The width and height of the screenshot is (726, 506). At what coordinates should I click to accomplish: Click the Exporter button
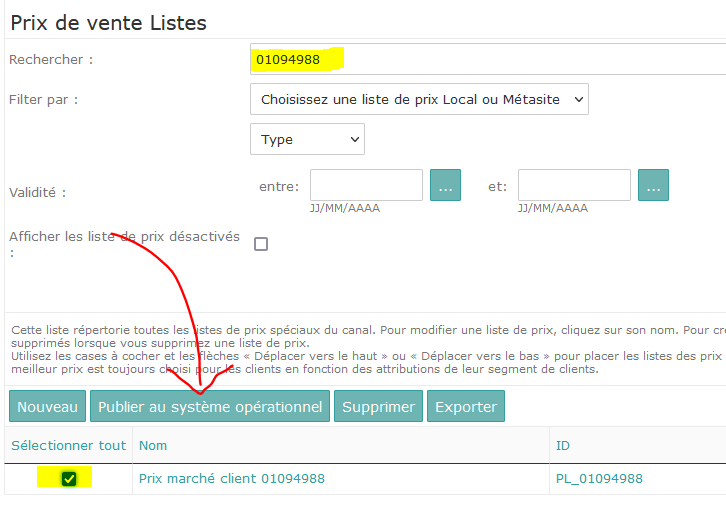pyautogui.click(x=466, y=406)
